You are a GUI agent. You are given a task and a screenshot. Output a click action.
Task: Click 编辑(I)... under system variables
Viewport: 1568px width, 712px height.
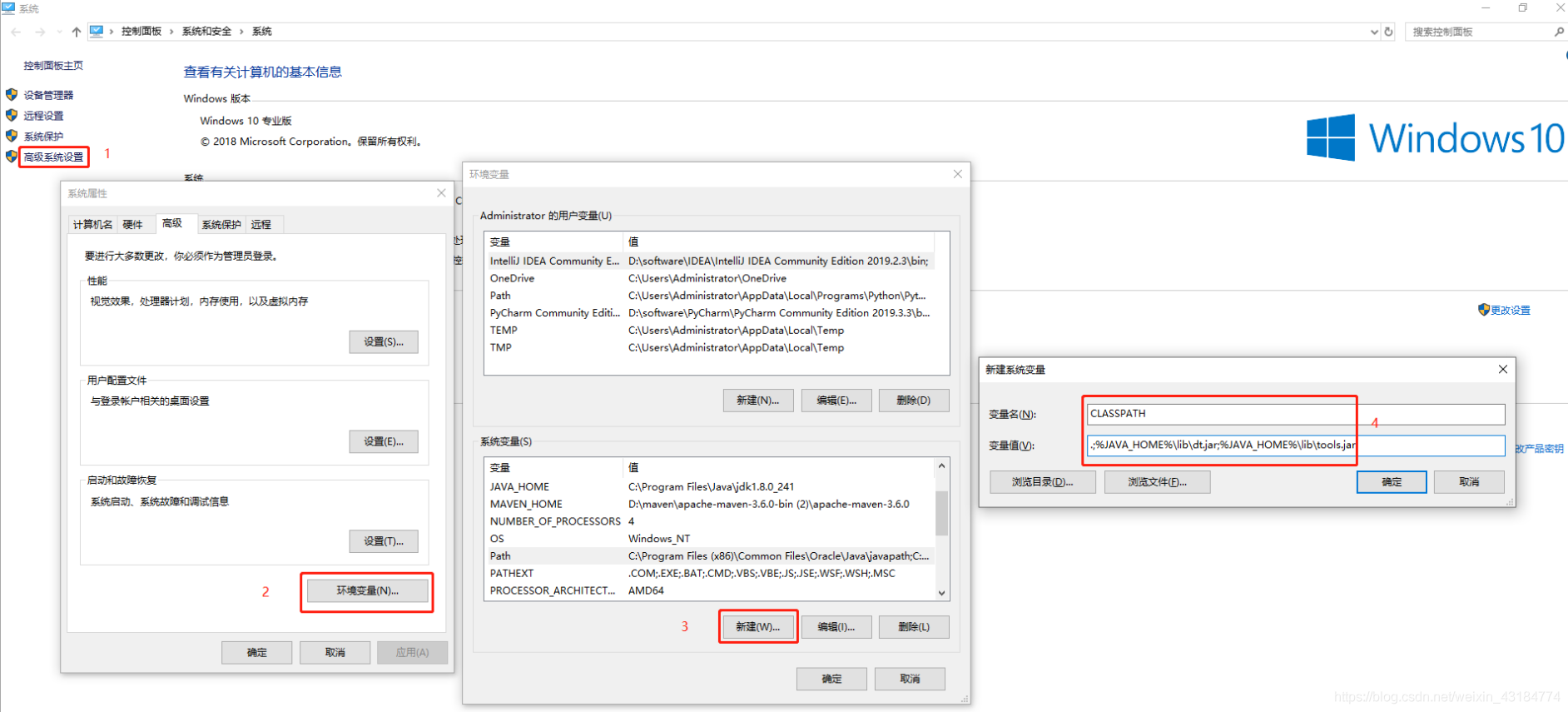pyautogui.click(x=836, y=627)
